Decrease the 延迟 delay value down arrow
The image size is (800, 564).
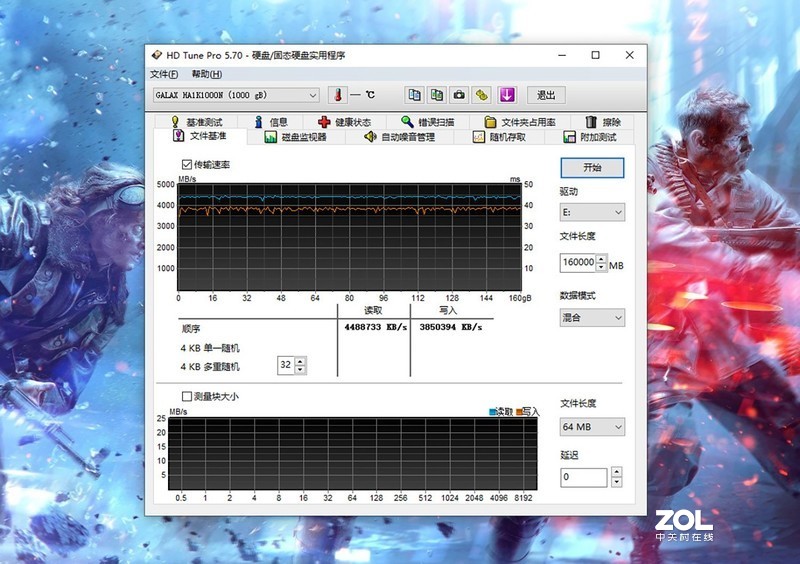coord(616,482)
